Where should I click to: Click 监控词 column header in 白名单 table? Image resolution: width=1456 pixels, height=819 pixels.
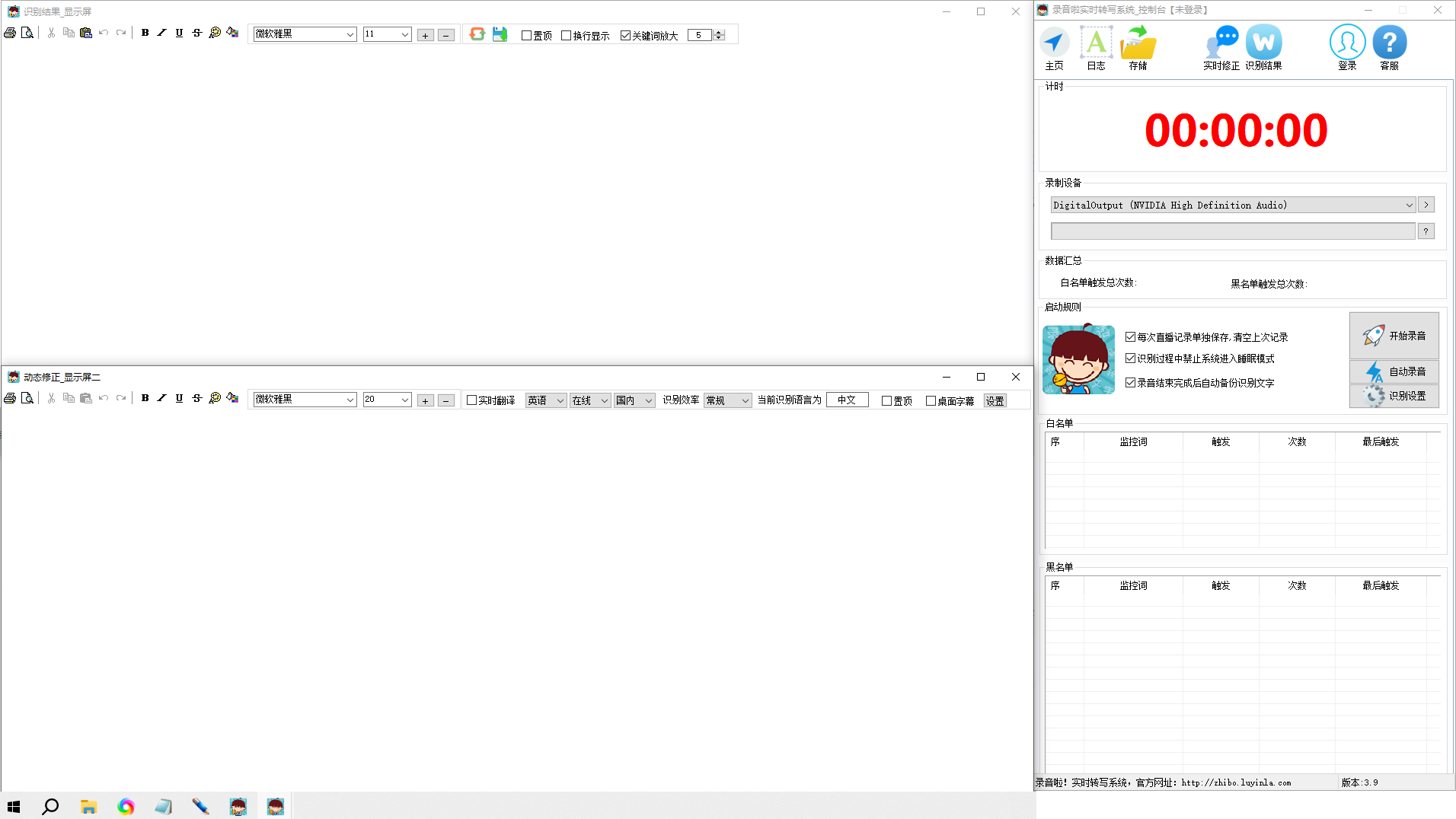click(x=1133, y=441)
